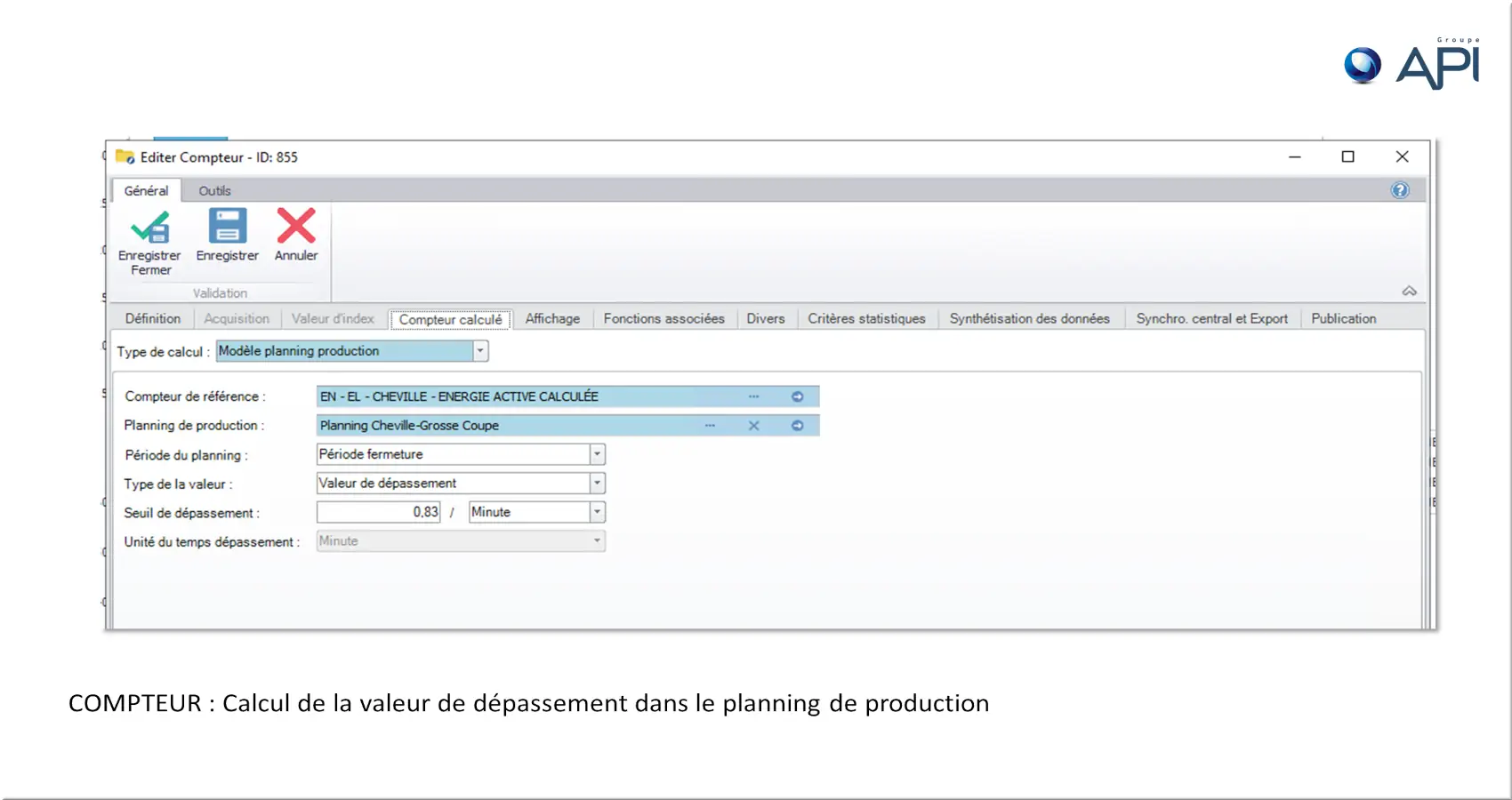
Task: Open the Affichage tab
Action: pos(552,318)
